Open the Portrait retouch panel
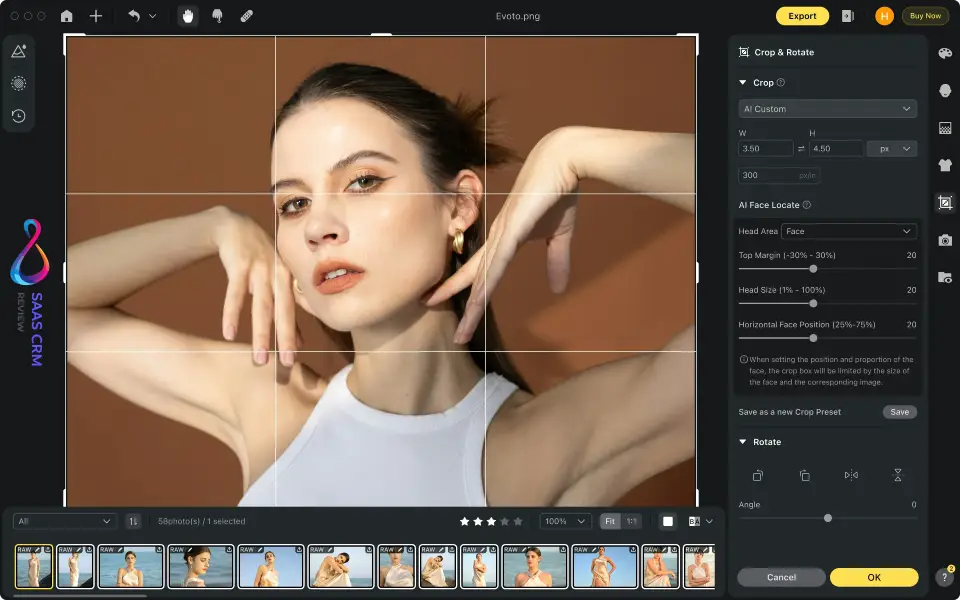The height and width of the screenshot is (600, 960). pyautogui.click(x=945, y=91)
